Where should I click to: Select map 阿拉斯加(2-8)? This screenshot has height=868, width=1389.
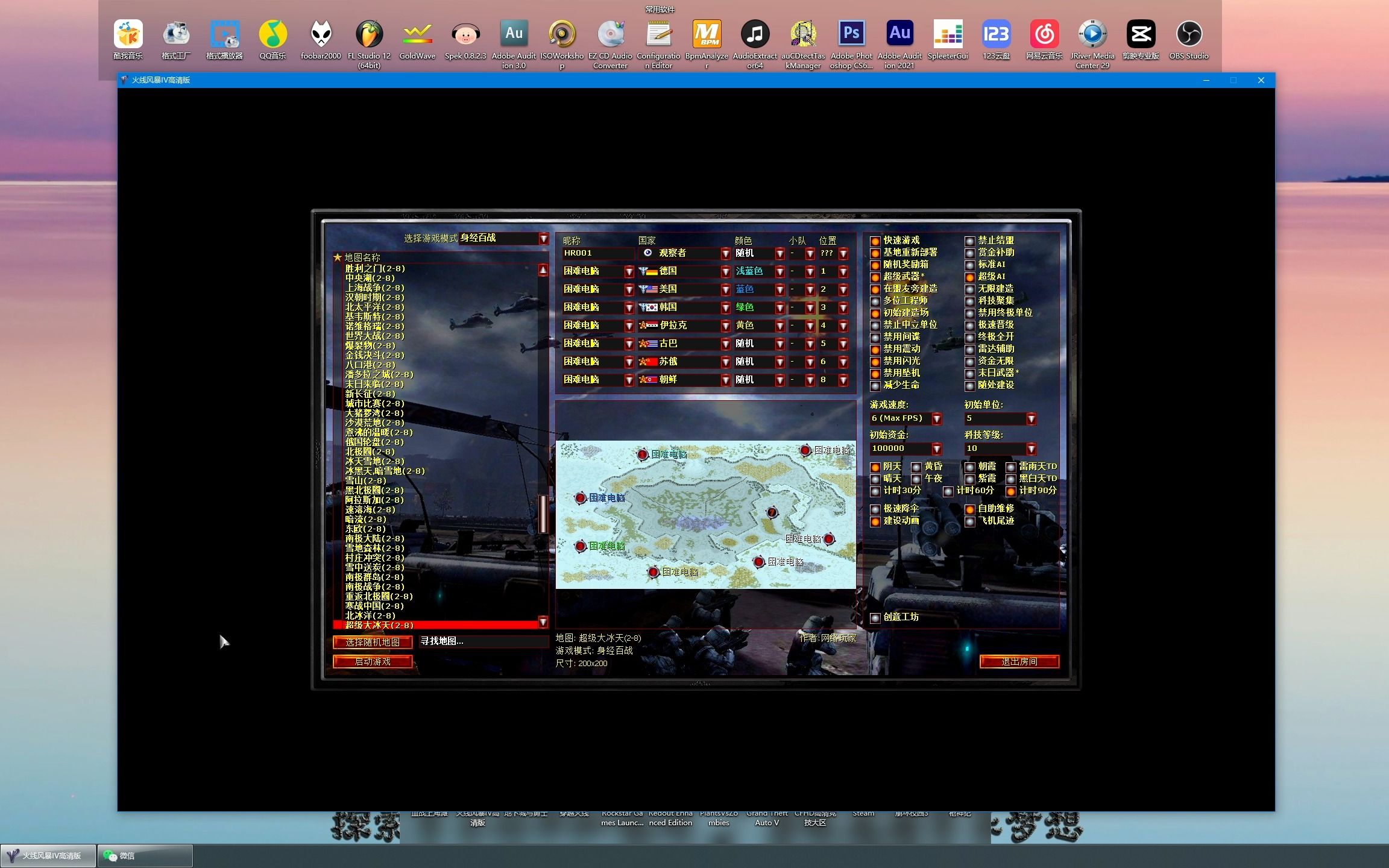click(374, 500)
